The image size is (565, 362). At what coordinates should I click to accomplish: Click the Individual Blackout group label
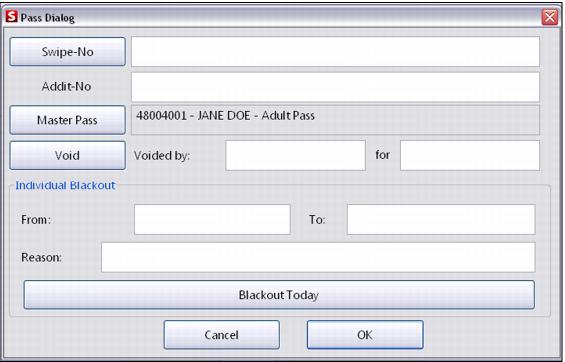pyautogui.click(x=65, y=185)
